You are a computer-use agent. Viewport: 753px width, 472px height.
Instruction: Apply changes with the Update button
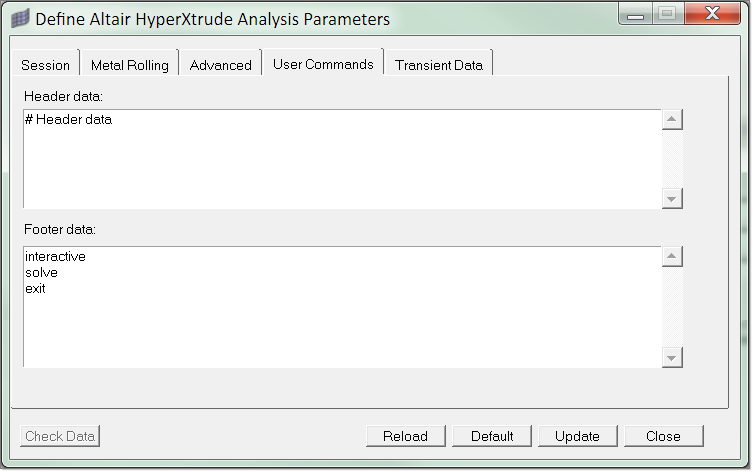point(577,436)
